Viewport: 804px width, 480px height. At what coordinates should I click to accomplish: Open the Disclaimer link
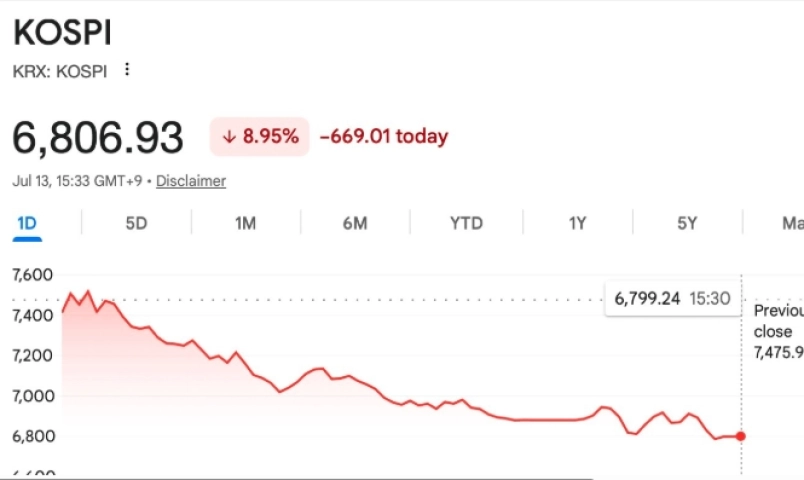pyautogui.click(x=191, y=181)
